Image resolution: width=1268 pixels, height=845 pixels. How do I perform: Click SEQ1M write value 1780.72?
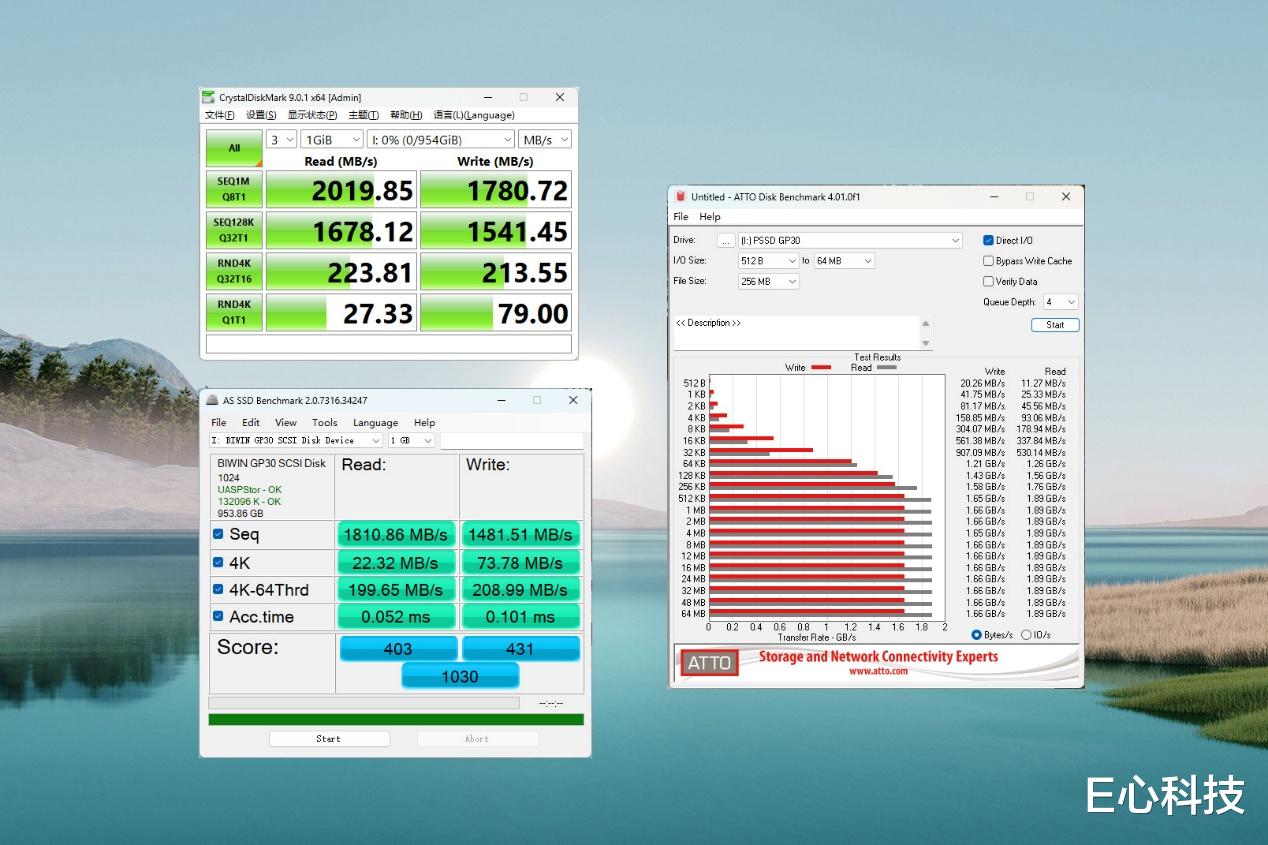click(x=496, y=189)
